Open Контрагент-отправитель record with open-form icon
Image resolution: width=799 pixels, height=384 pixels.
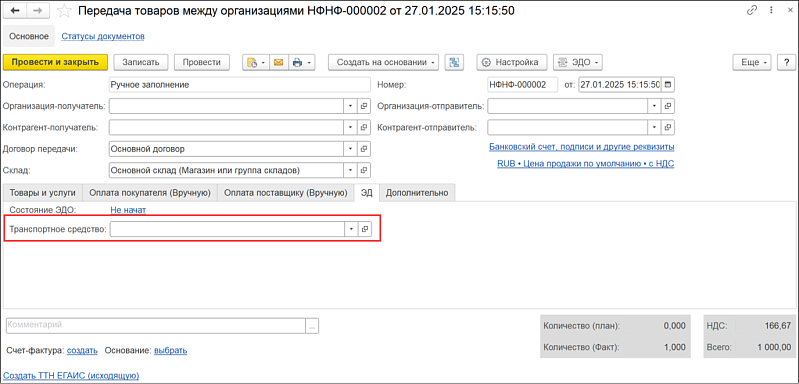click(x=668, y=127)
